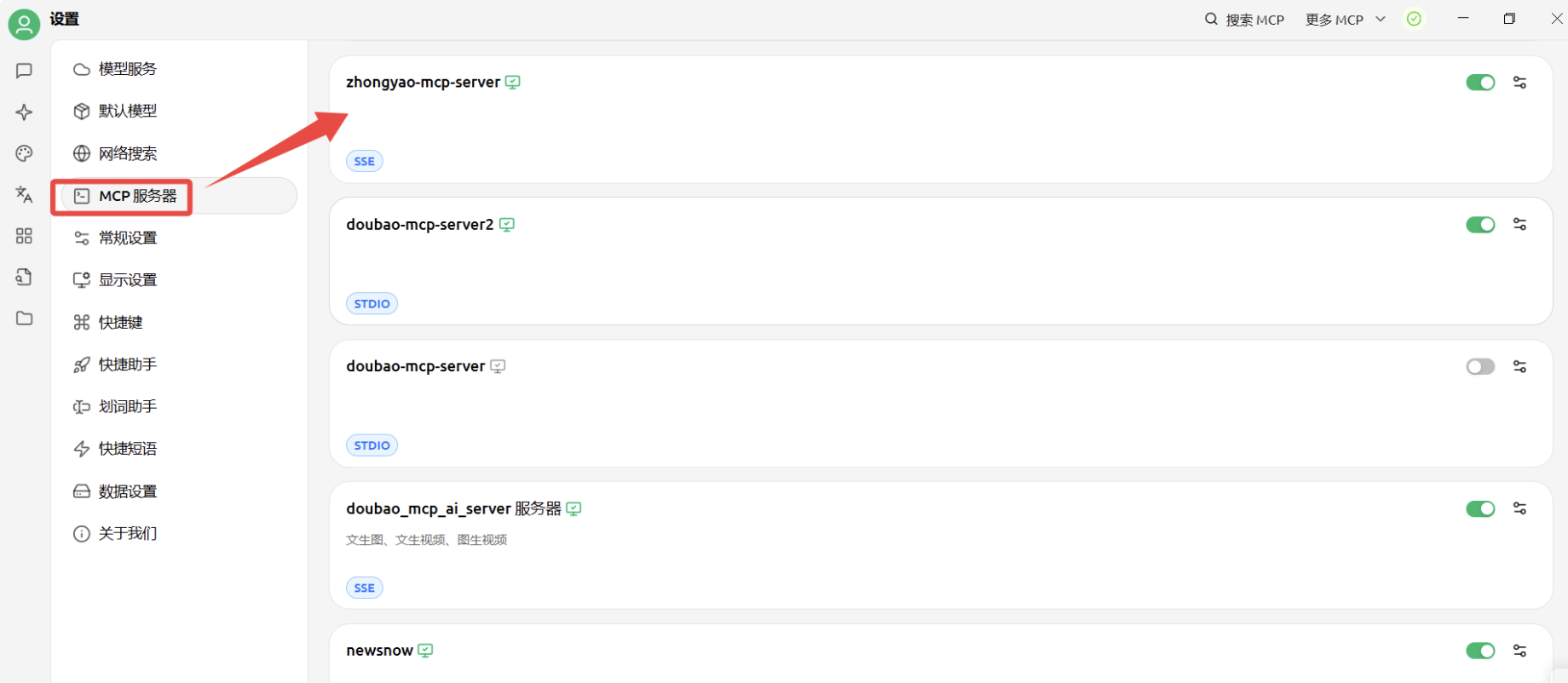Open the translate sidebar icon
1568x683 pixels.
[24, 194]
